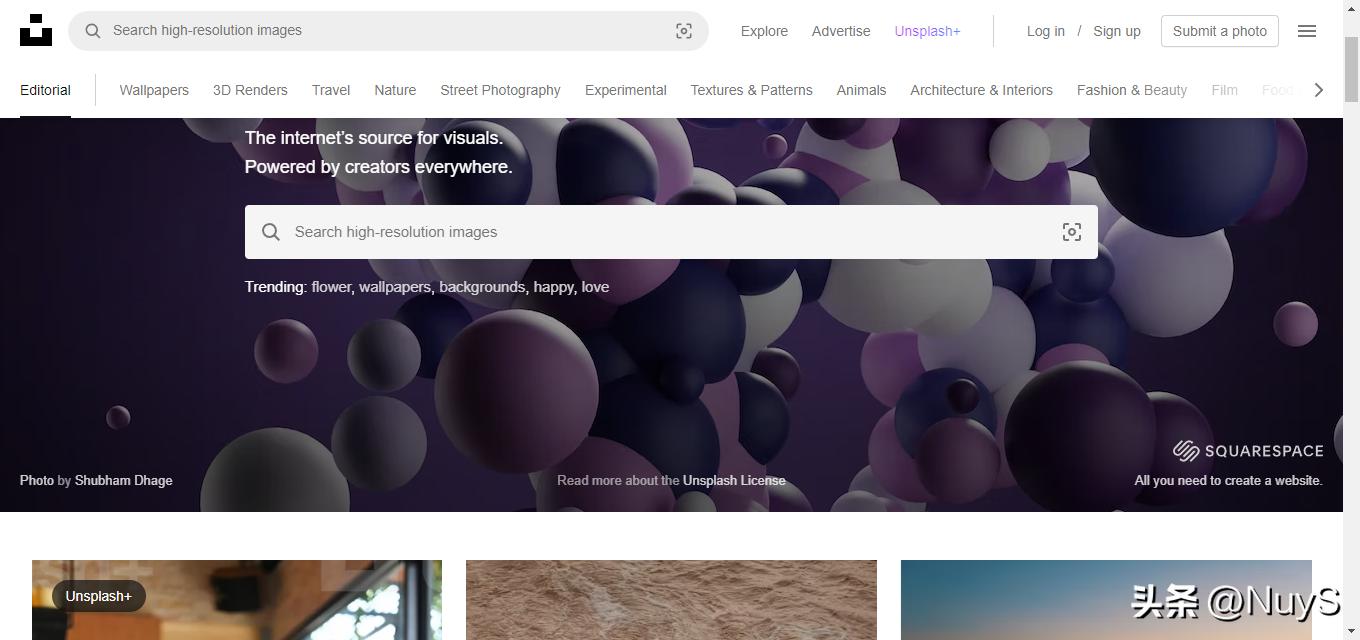The width and height of the screenshot is (1360, 640).
Task: Open the Nature category
Action: pos(395,90)
